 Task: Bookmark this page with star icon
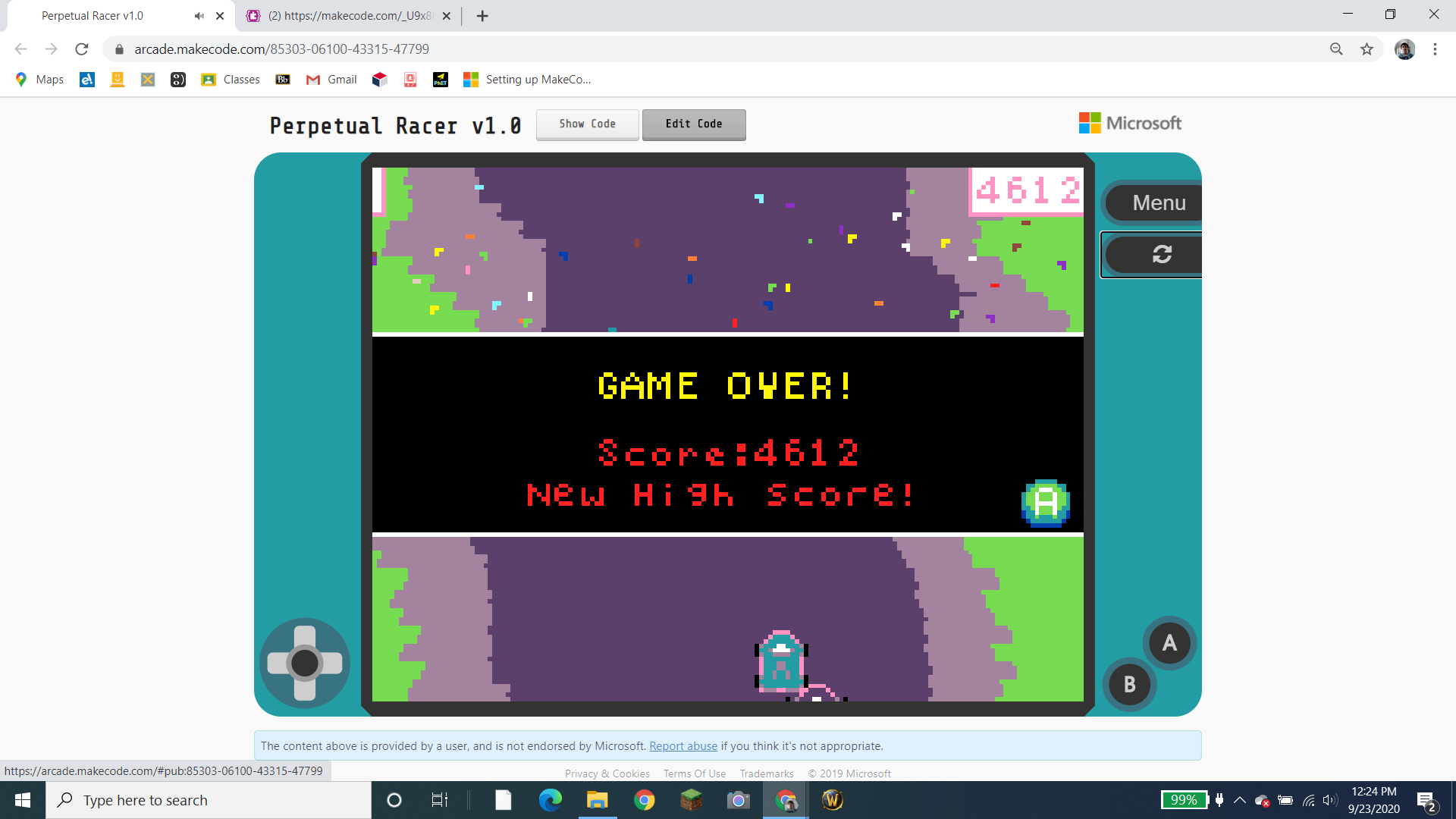[x=1367, y=49]
